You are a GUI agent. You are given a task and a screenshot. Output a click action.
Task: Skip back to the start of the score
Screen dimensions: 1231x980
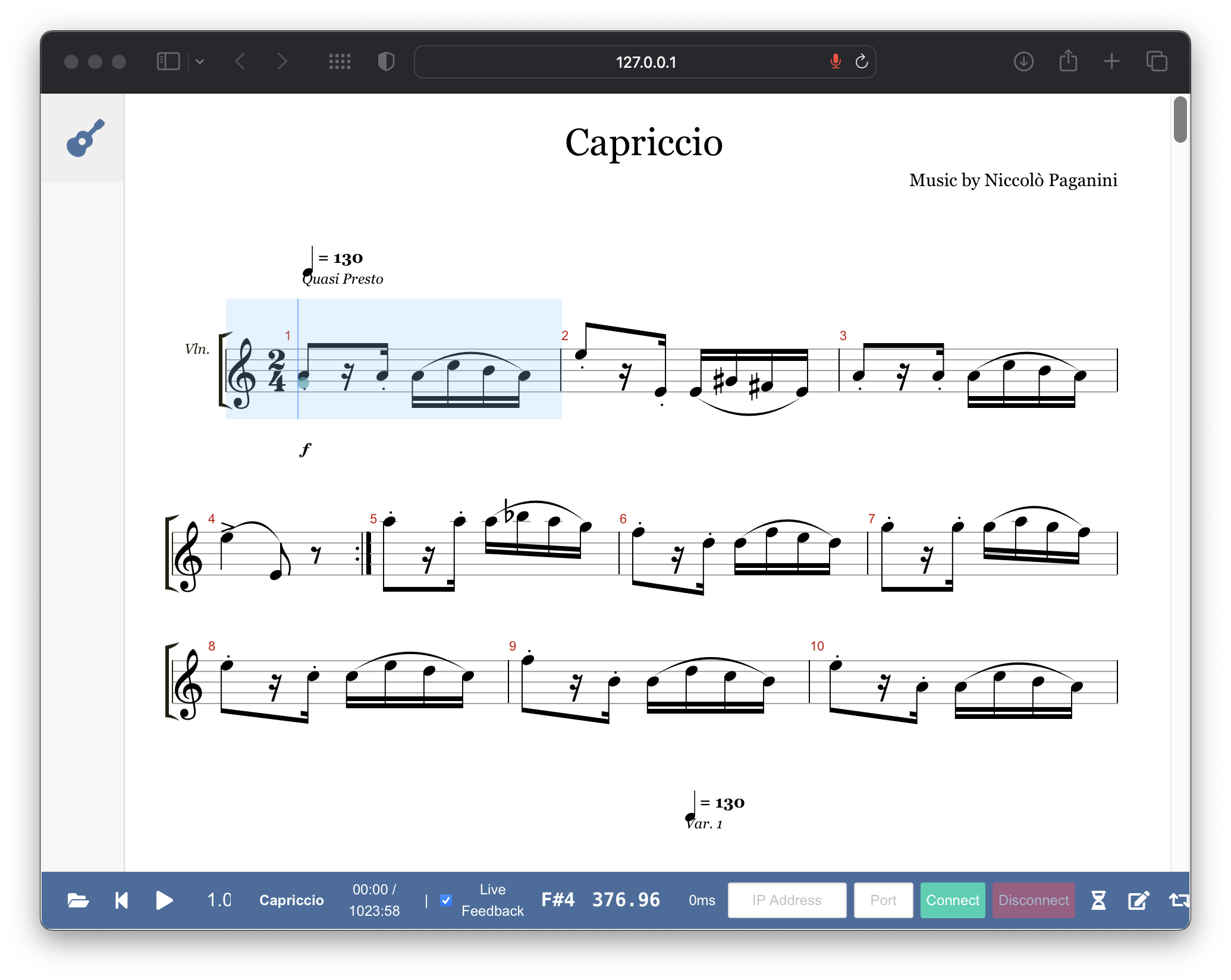click(x=121, y=900)
